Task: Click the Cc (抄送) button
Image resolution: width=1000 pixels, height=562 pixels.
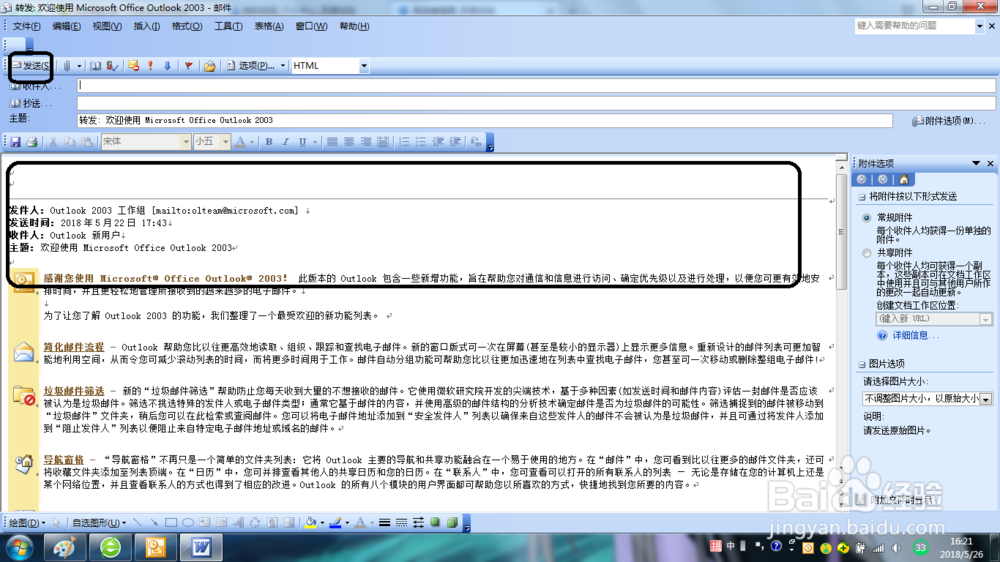Action: pyautogui.click(x=31, y=103)
